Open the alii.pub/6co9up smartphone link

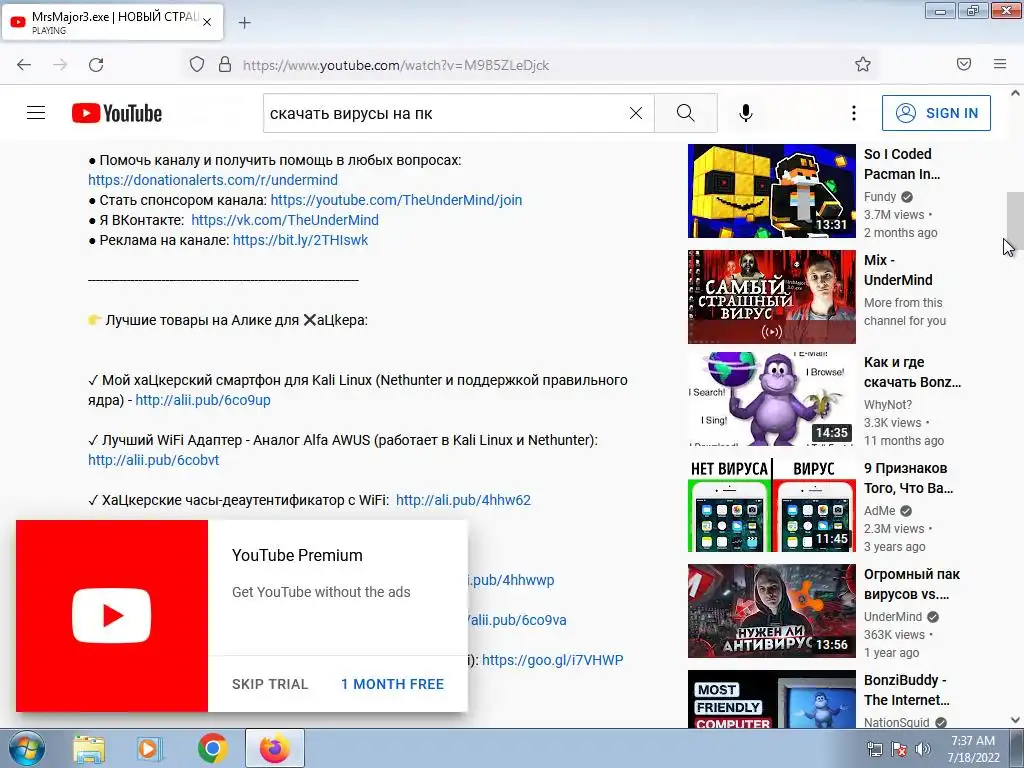(203, 400)
